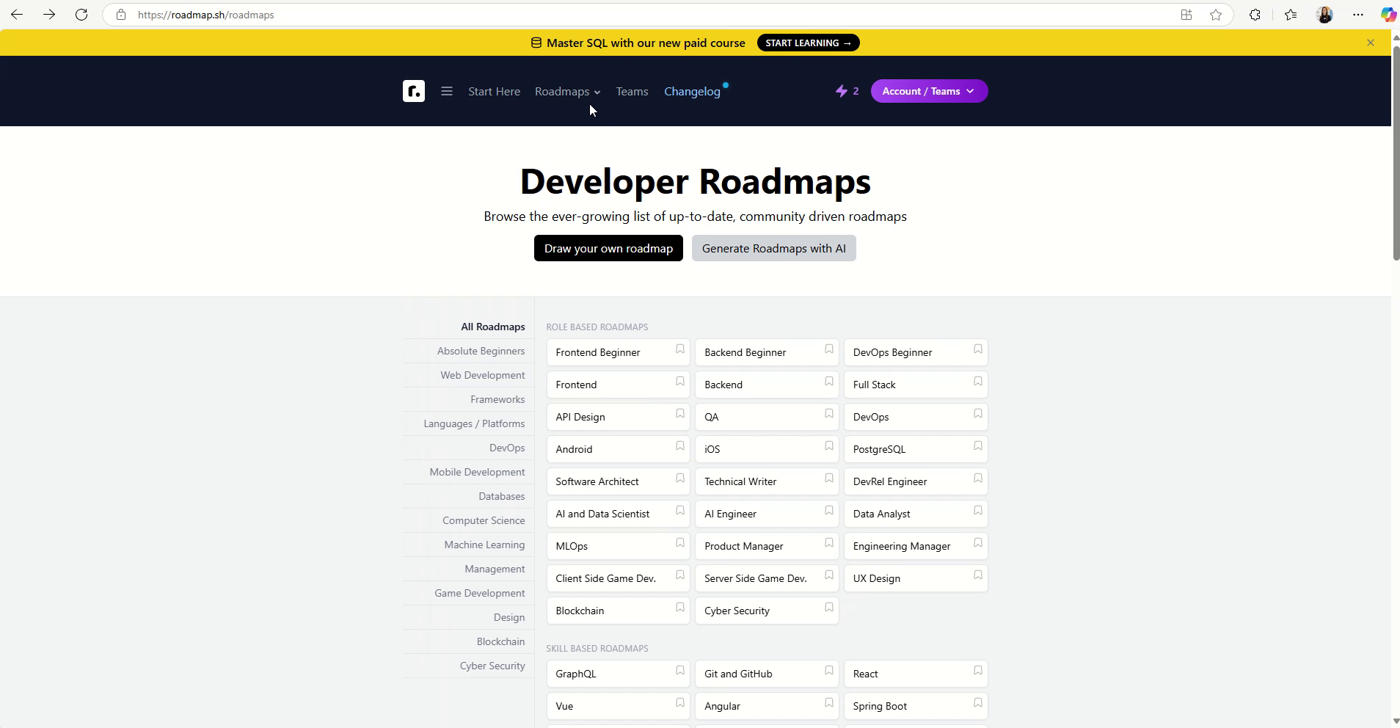Click the browser address bar URL
The image size is (1400, 728).
point(206,15)
